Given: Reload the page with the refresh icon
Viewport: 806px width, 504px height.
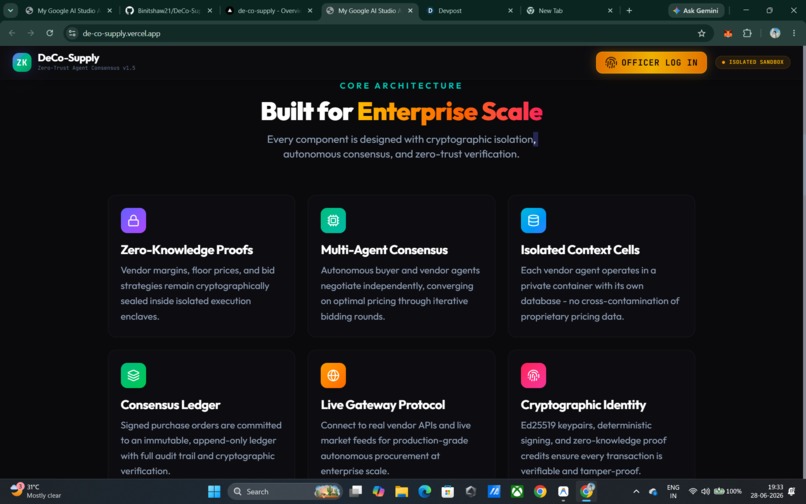Looking at the screenshot, I should [x=49, y=33].
